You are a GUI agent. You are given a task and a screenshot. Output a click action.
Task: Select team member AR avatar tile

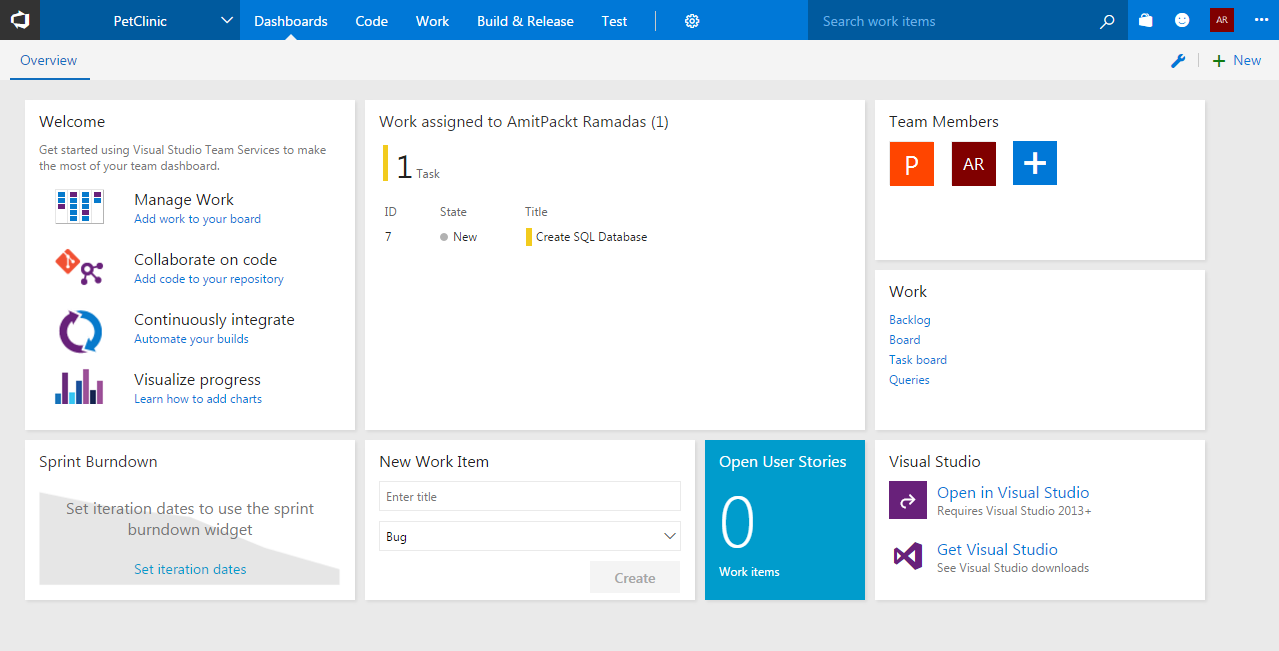[973, 163]
